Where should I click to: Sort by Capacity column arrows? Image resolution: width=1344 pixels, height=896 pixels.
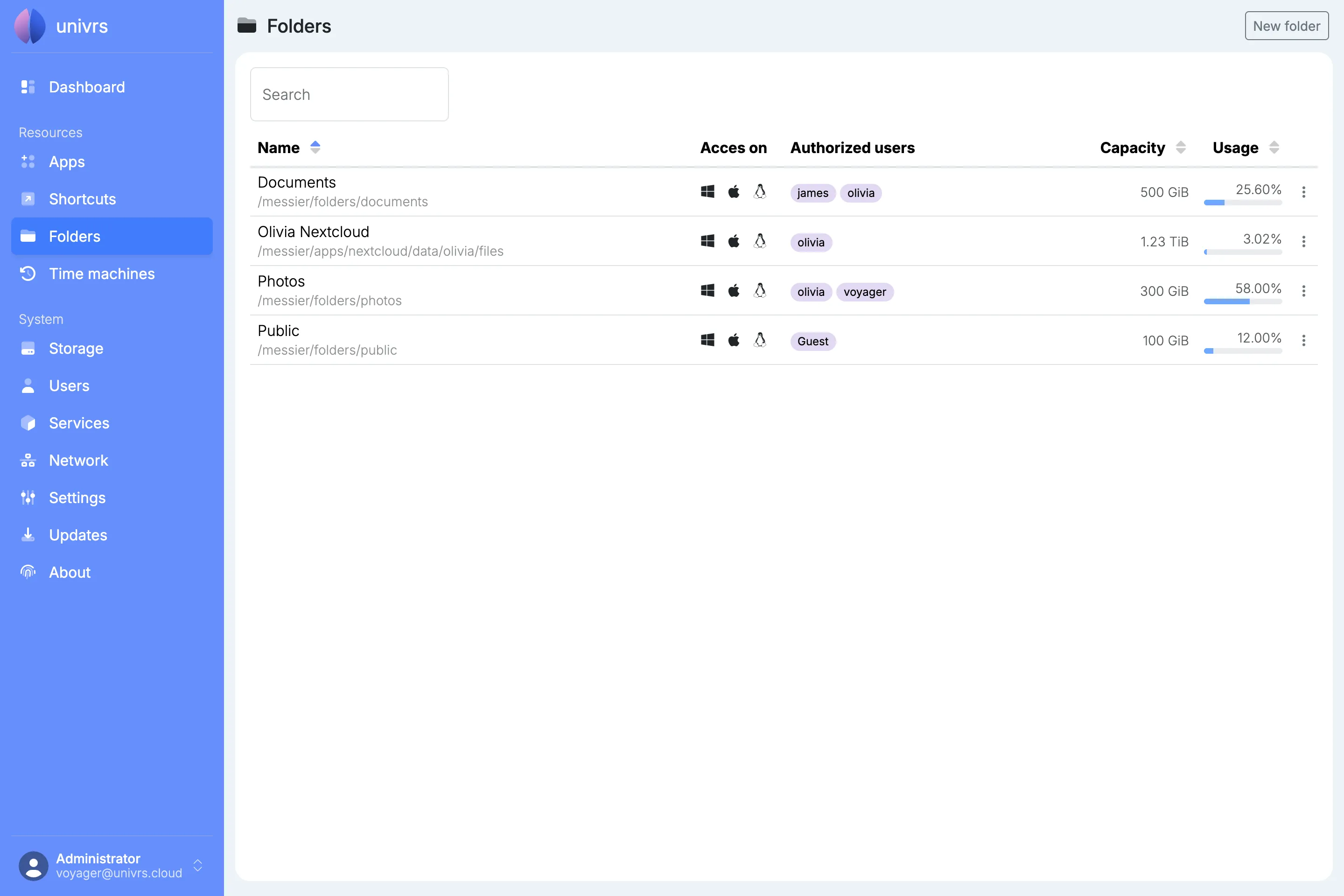coord(1181,147)
